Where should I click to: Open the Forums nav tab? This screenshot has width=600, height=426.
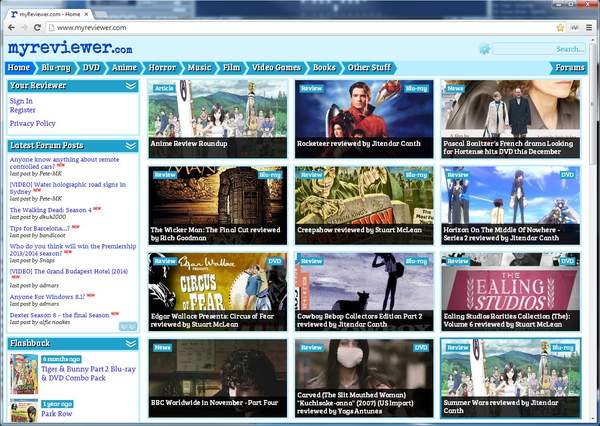tap(569, 68)
